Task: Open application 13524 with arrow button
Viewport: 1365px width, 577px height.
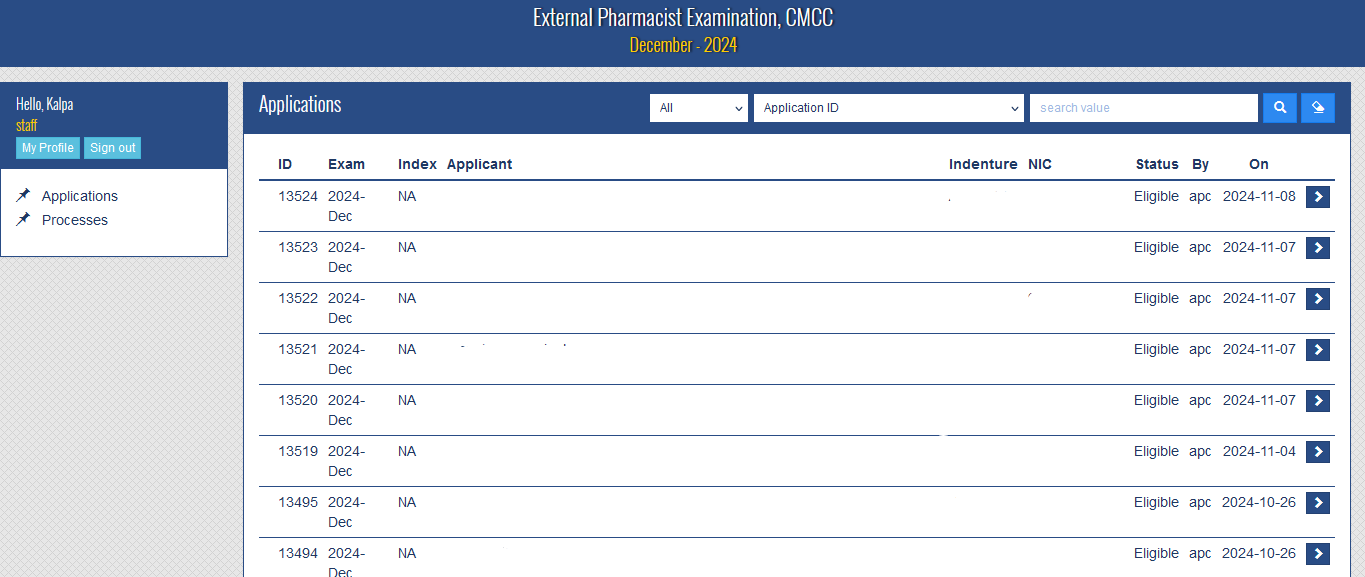Action: pyautogui.click(x=1317, y=197)
